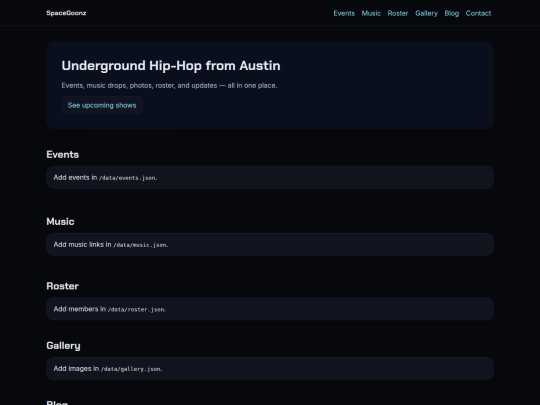Click the /data/events.json path text
This screenshot has width=540, height=405.
point(127,178)
